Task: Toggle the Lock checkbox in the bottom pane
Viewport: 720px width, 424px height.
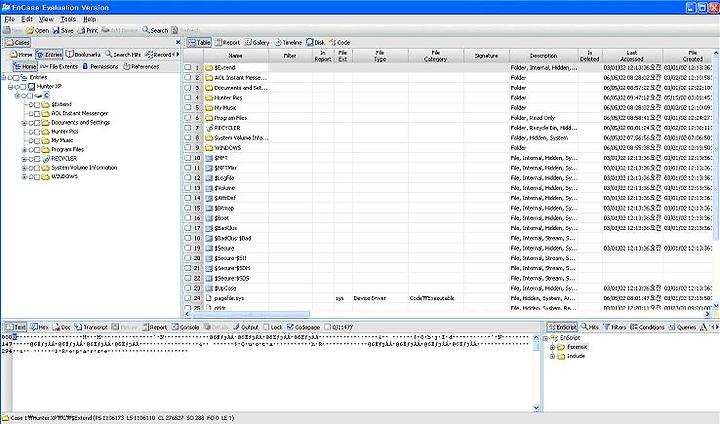Action: point(266,327)
